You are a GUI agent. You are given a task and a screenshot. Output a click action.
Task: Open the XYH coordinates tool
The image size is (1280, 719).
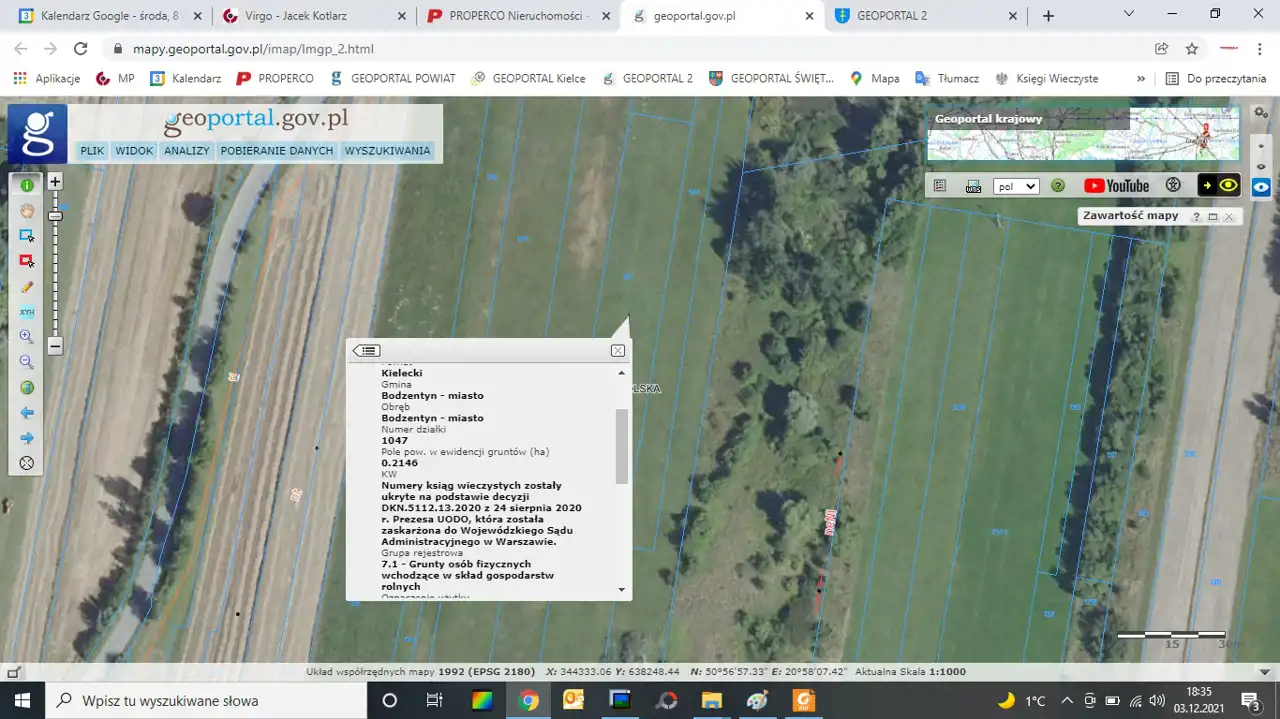[27, 312]
